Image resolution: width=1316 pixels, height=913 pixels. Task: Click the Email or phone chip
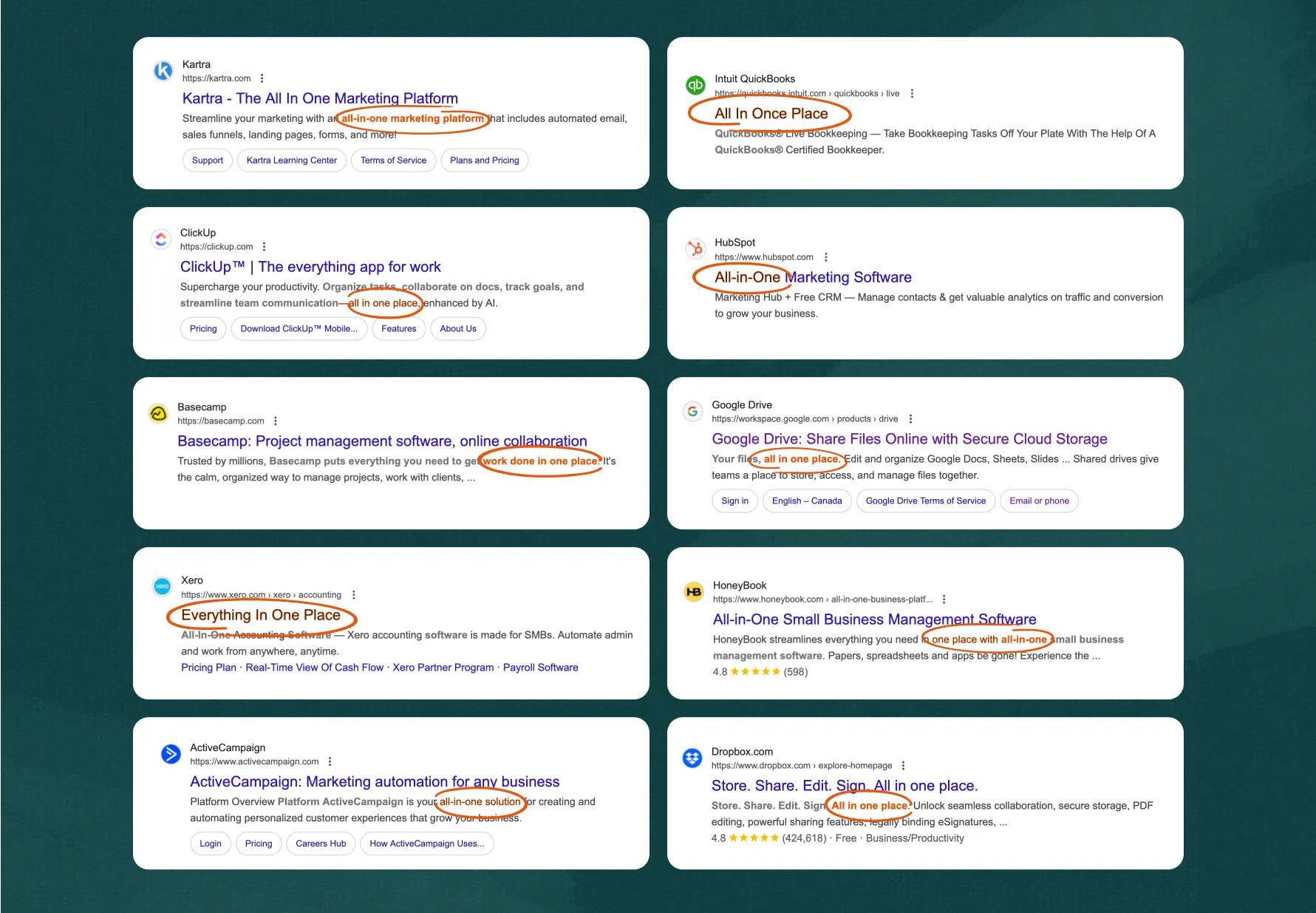(x=1040, y=501)
